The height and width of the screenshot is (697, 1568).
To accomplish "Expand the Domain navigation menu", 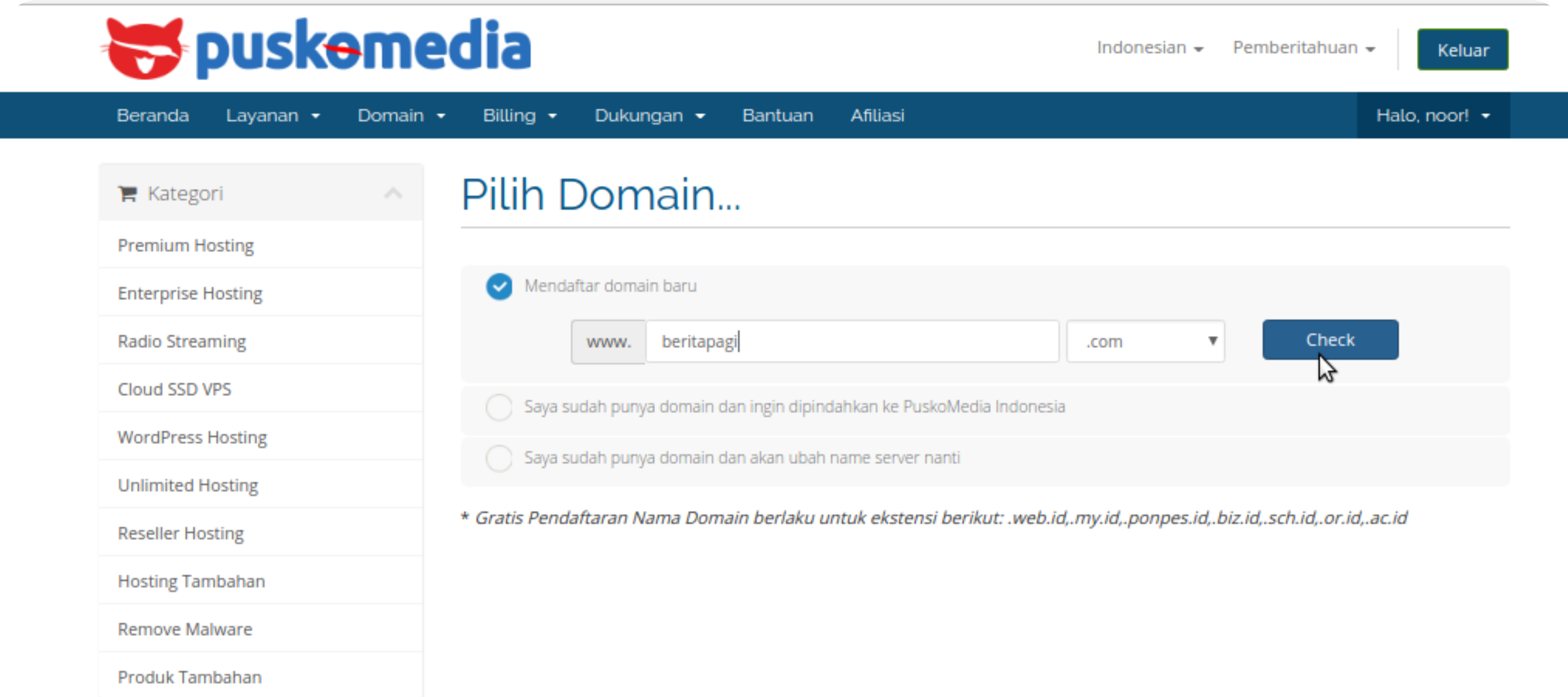I will (x=401, y=116).
